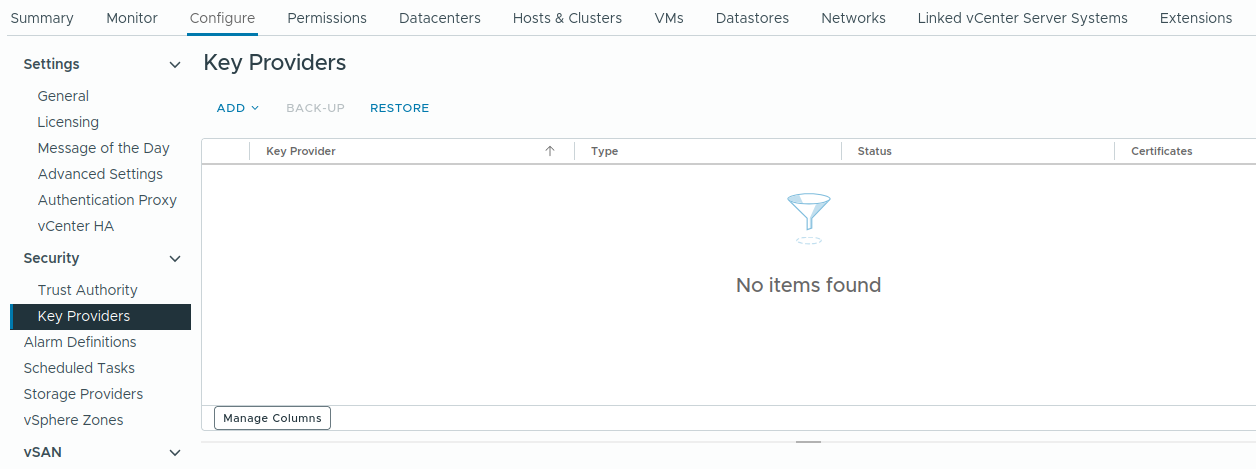Click the Key Provider column header
This screenshot has height=469, width=1256.
pyautogui.click(x=301, y=151)
